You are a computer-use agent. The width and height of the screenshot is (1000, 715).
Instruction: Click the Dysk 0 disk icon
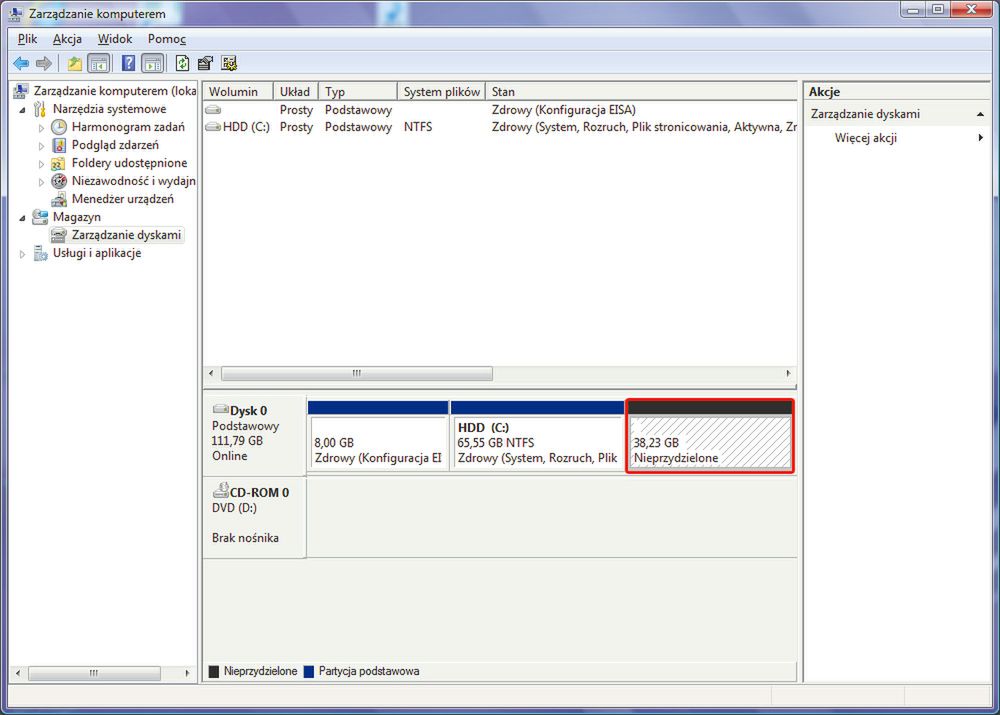click(221, 409)
